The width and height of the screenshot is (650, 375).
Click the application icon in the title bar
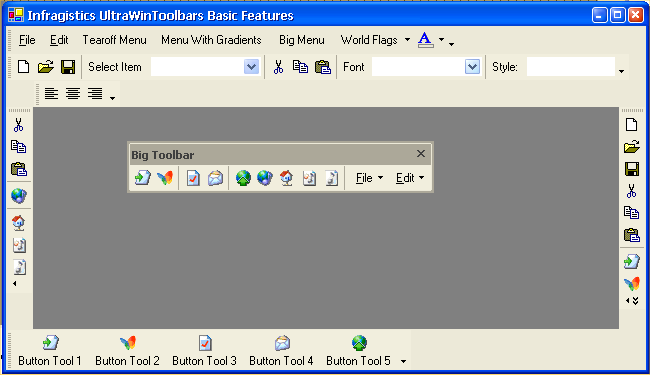click(16, 15)
